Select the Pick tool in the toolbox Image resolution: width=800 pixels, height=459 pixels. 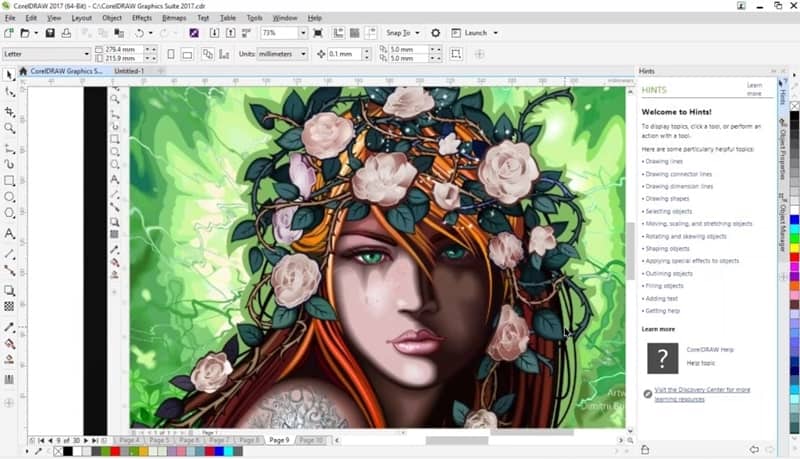9,75
